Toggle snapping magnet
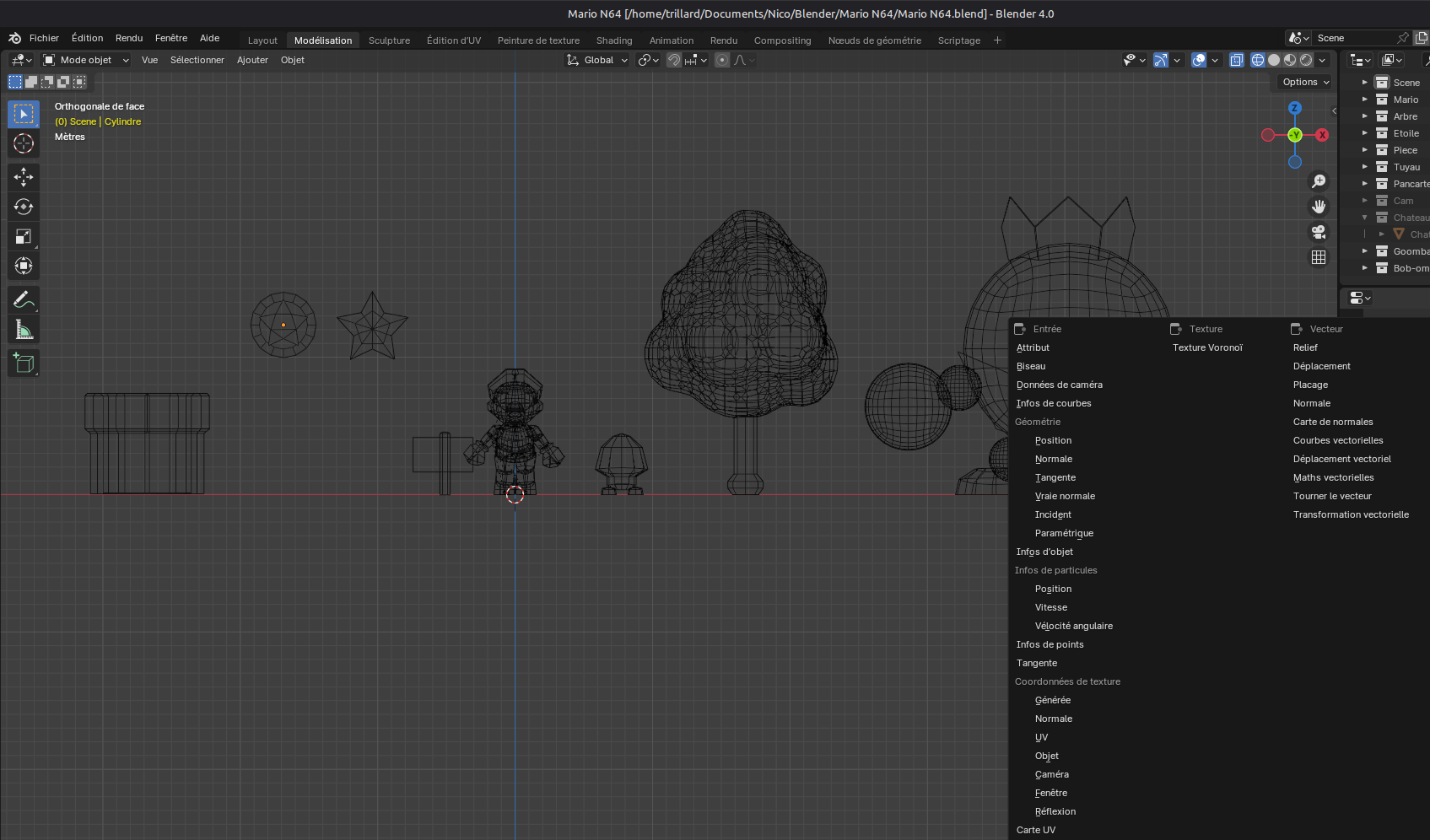Image resolution: width=1430 pixels, height=840 pixels. point(673,60)
